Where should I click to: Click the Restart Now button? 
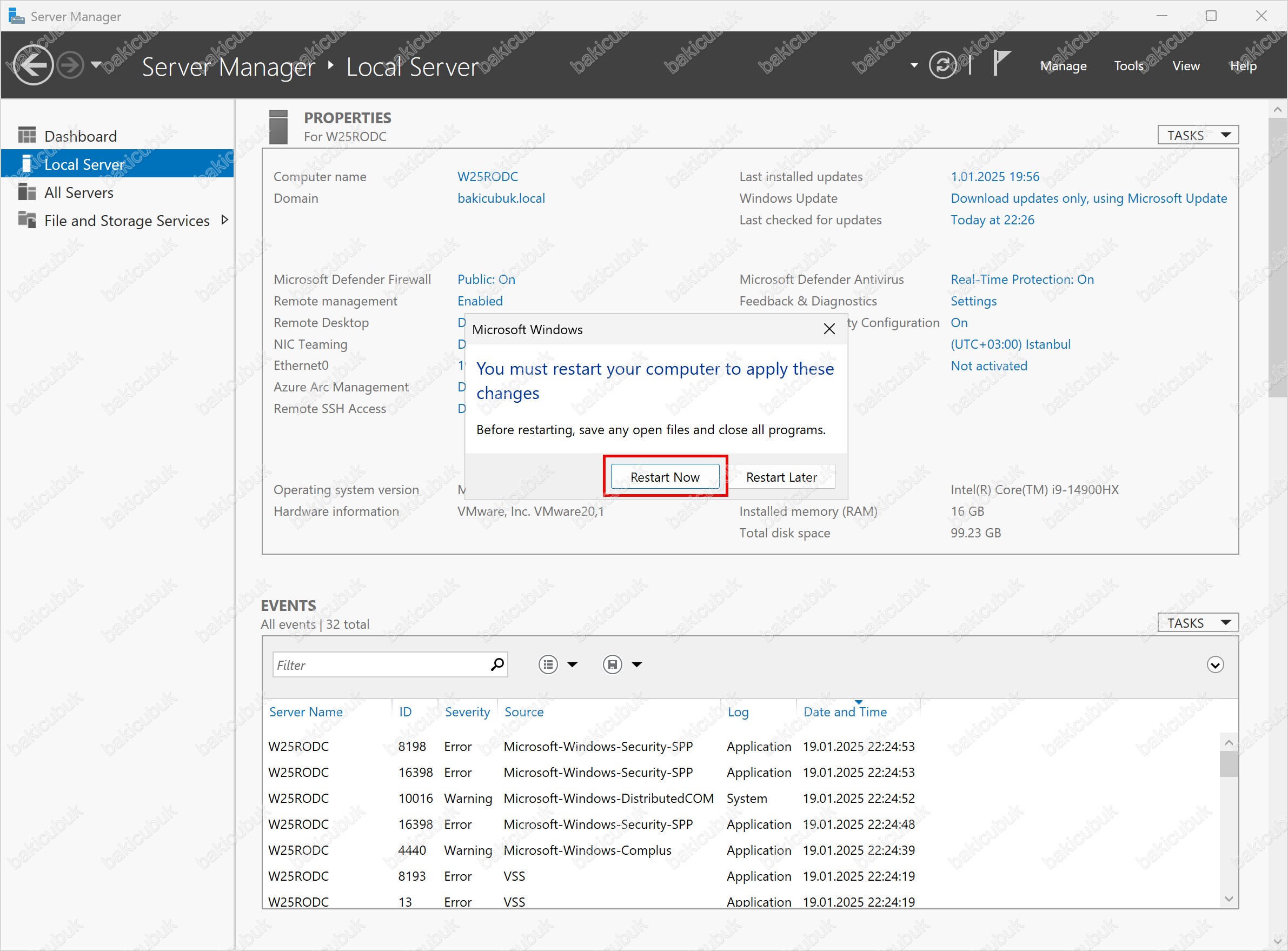click(665, 477)
